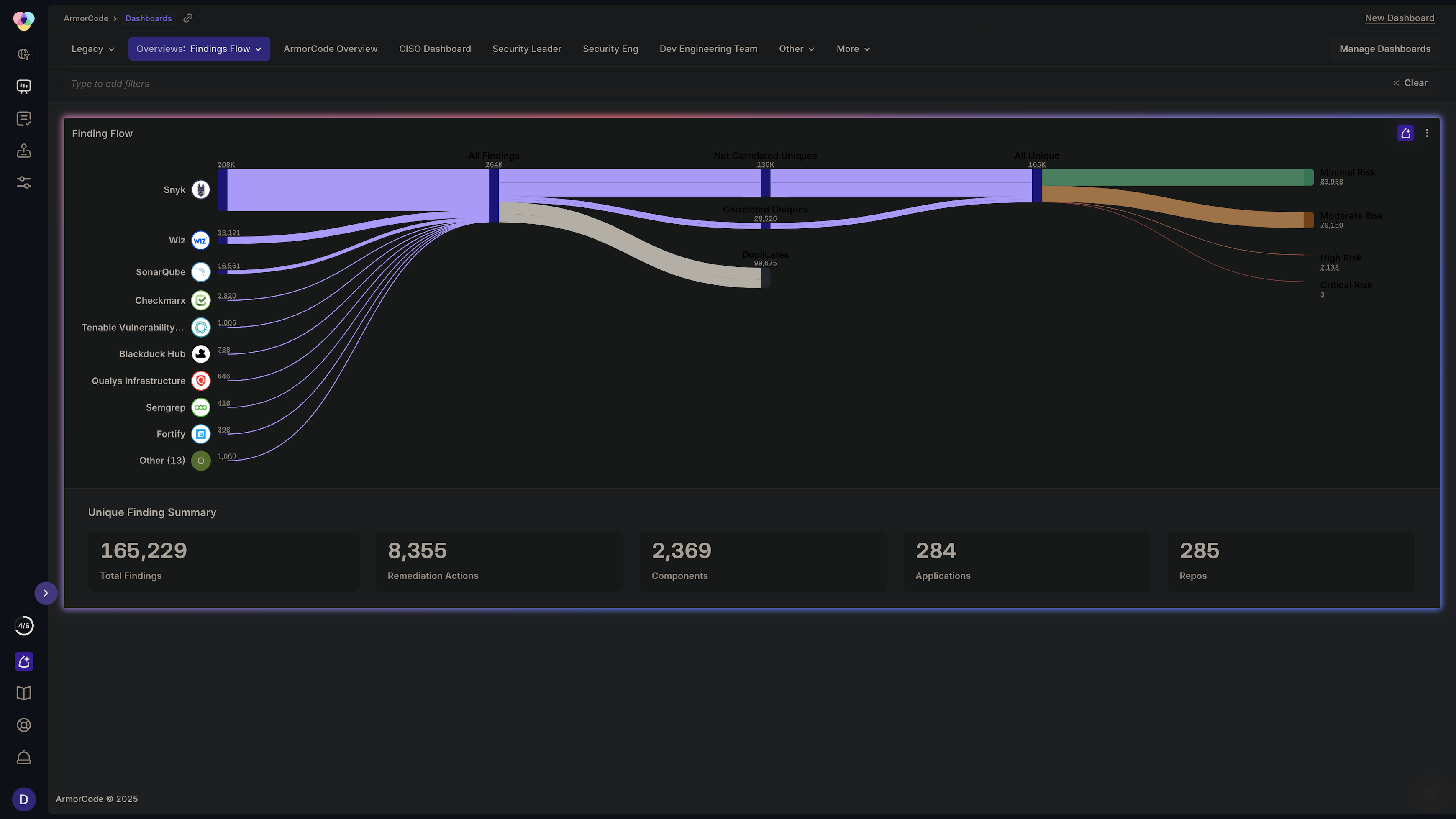Click the ArmorCode breadcrumb

[x=86, y=18]
